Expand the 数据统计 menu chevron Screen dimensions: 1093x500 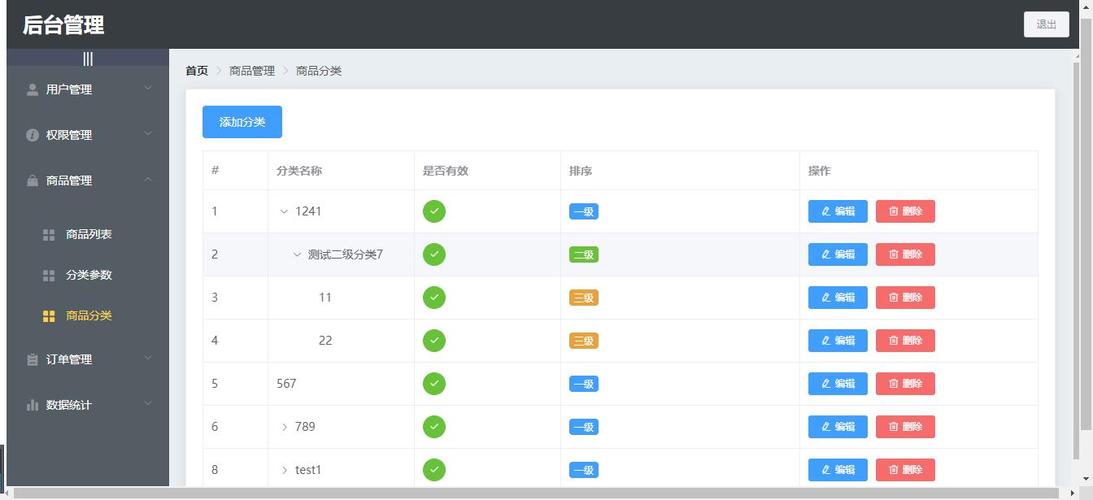[148, 403]
